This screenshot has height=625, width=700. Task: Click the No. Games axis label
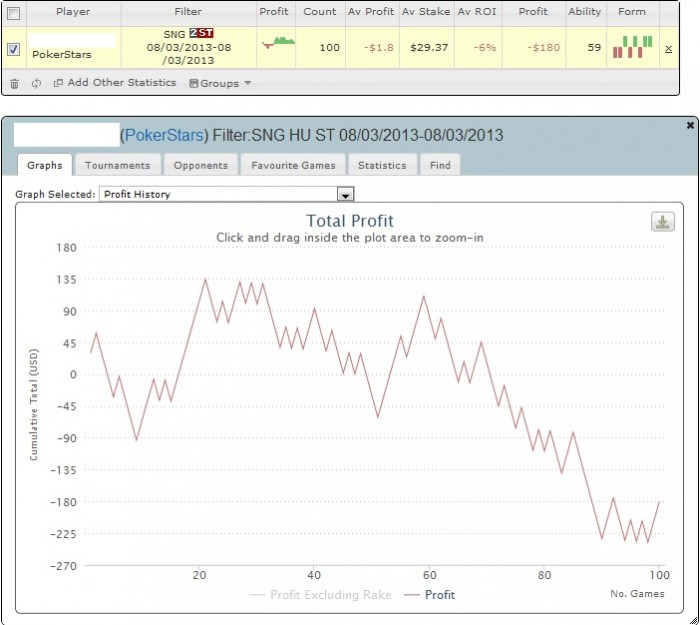(x=637, y=594)
